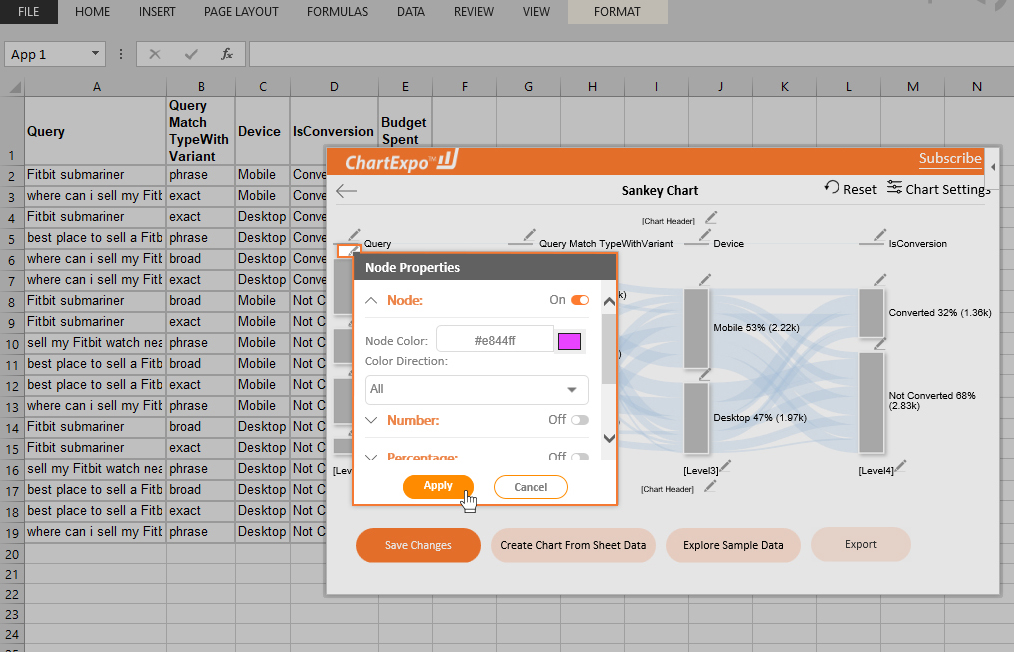Viewport: 1014px width, 652px height.
Task: Open the Color Direction dropdown
Action: (477, 389)
